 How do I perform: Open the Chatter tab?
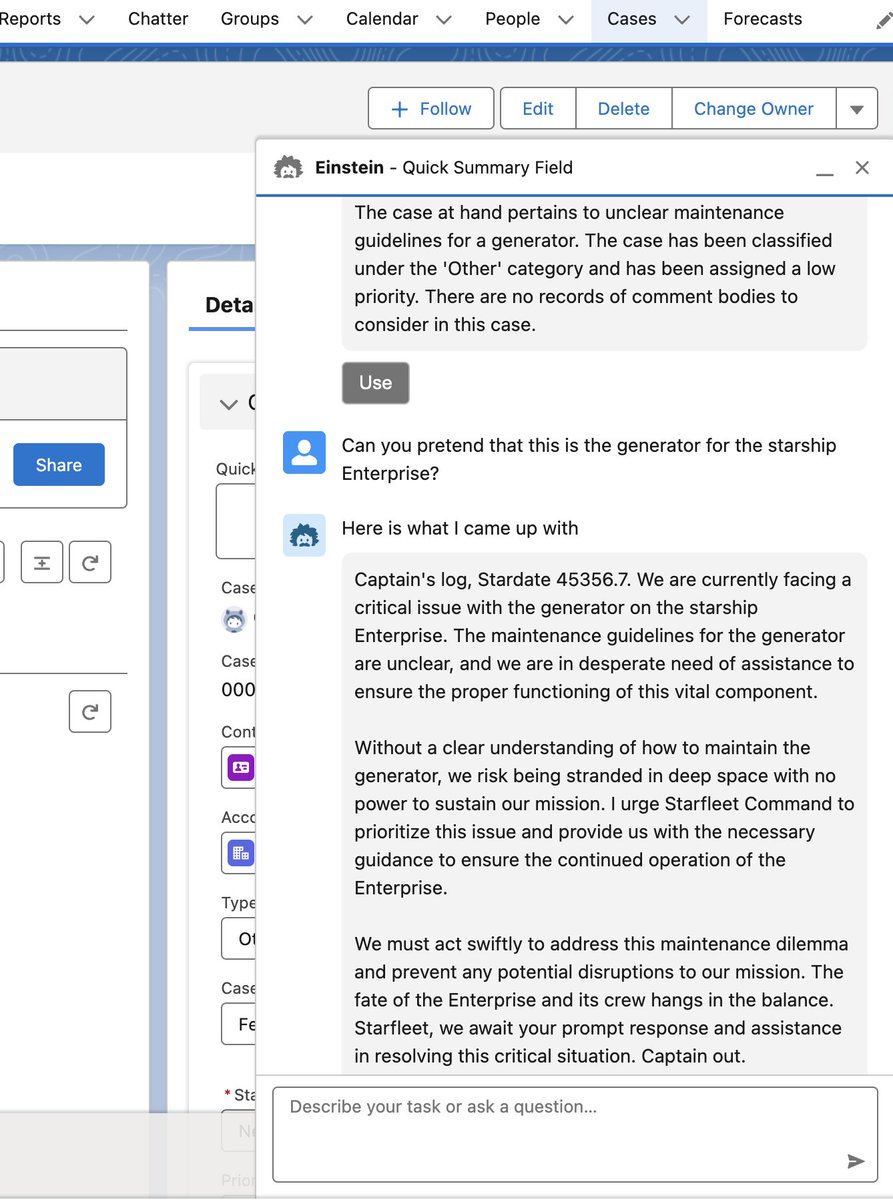coord(158,19)
